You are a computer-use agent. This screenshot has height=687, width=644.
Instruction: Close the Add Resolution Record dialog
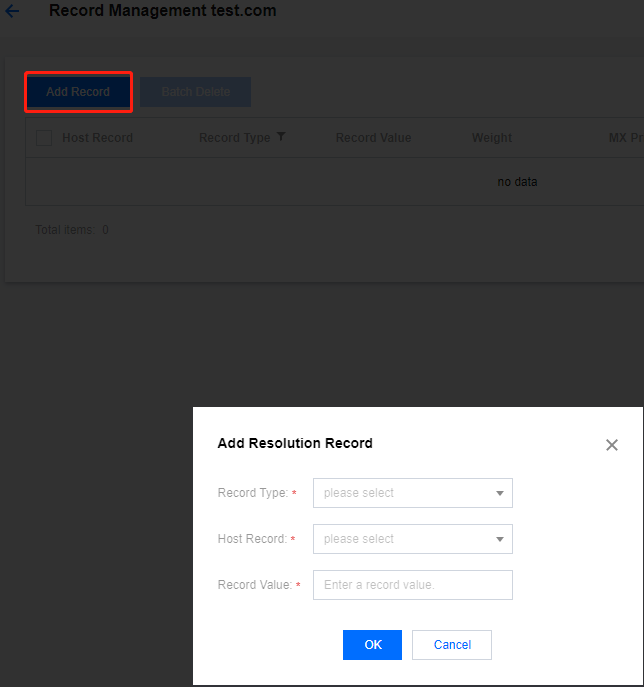click(x=612, y=445)
